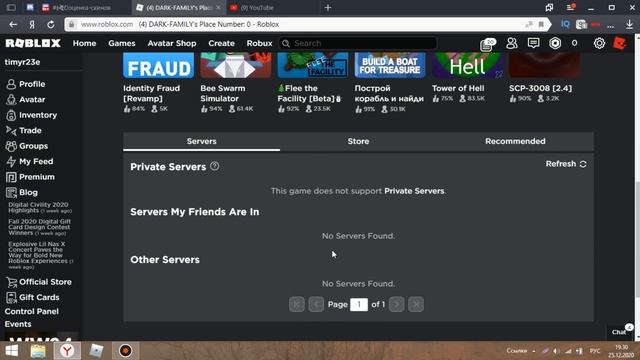
Task: Open the notifications stream icon
Action: [487, 44]
